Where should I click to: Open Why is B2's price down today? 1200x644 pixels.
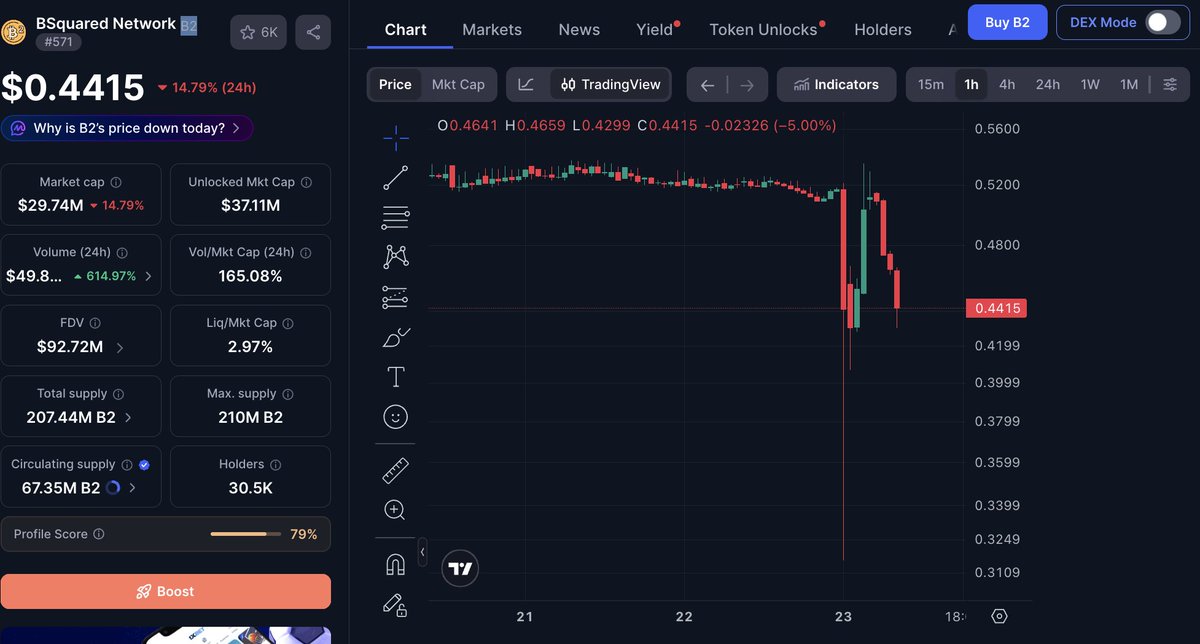point(127,128)
